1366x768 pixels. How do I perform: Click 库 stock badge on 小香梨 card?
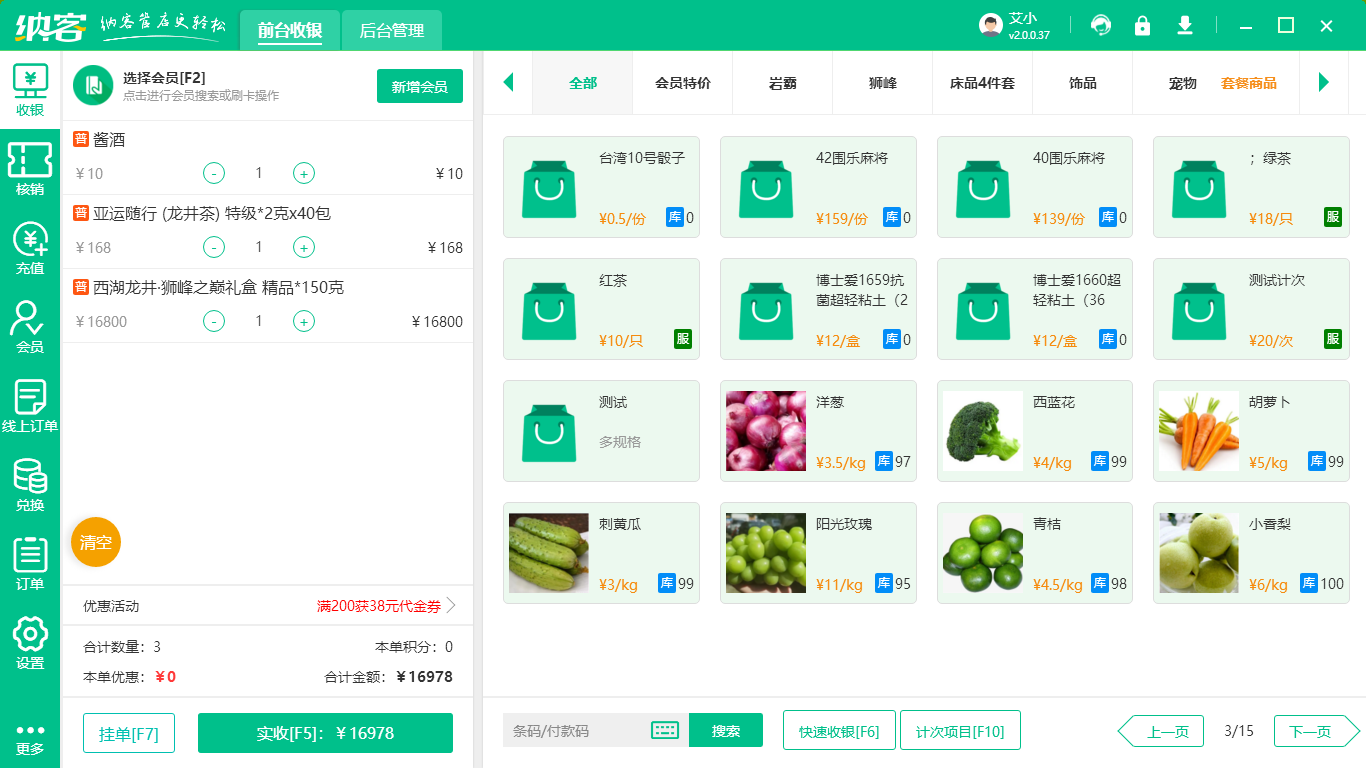(x=1309, y=583)
